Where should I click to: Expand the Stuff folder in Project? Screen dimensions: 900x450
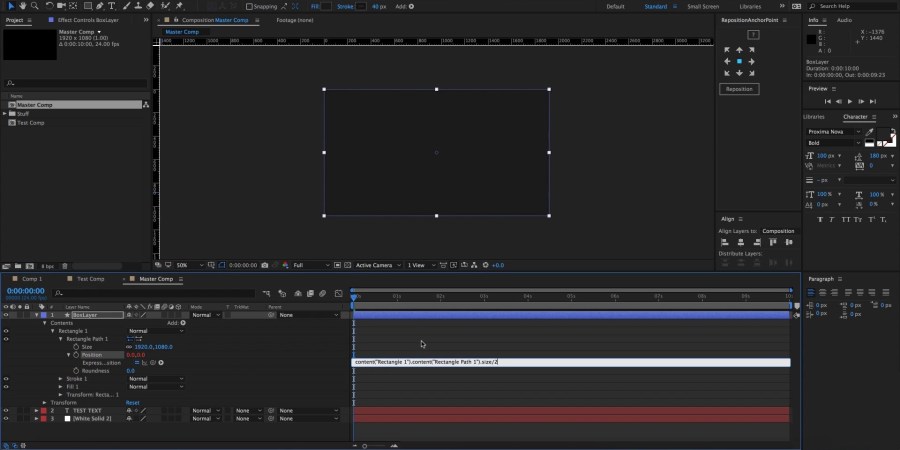point(5,114)
